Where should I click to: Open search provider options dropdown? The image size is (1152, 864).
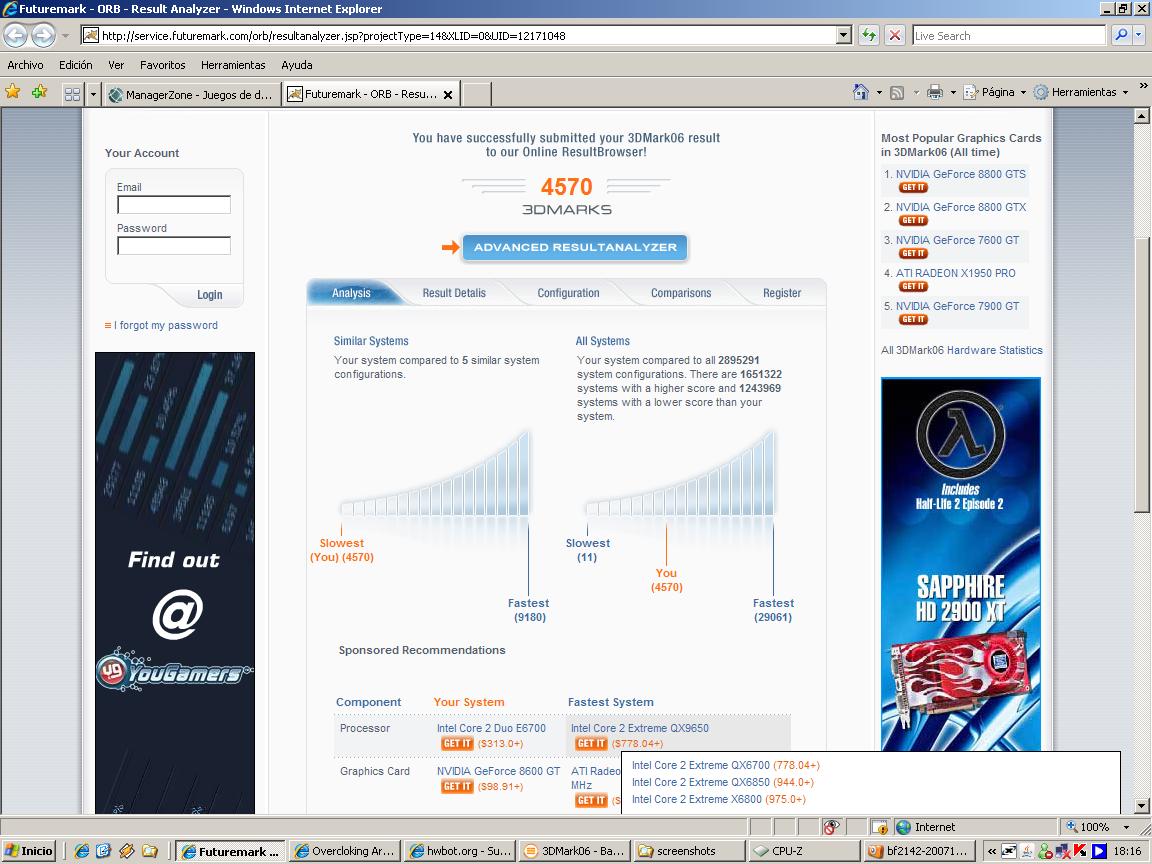click(1139, 35)
